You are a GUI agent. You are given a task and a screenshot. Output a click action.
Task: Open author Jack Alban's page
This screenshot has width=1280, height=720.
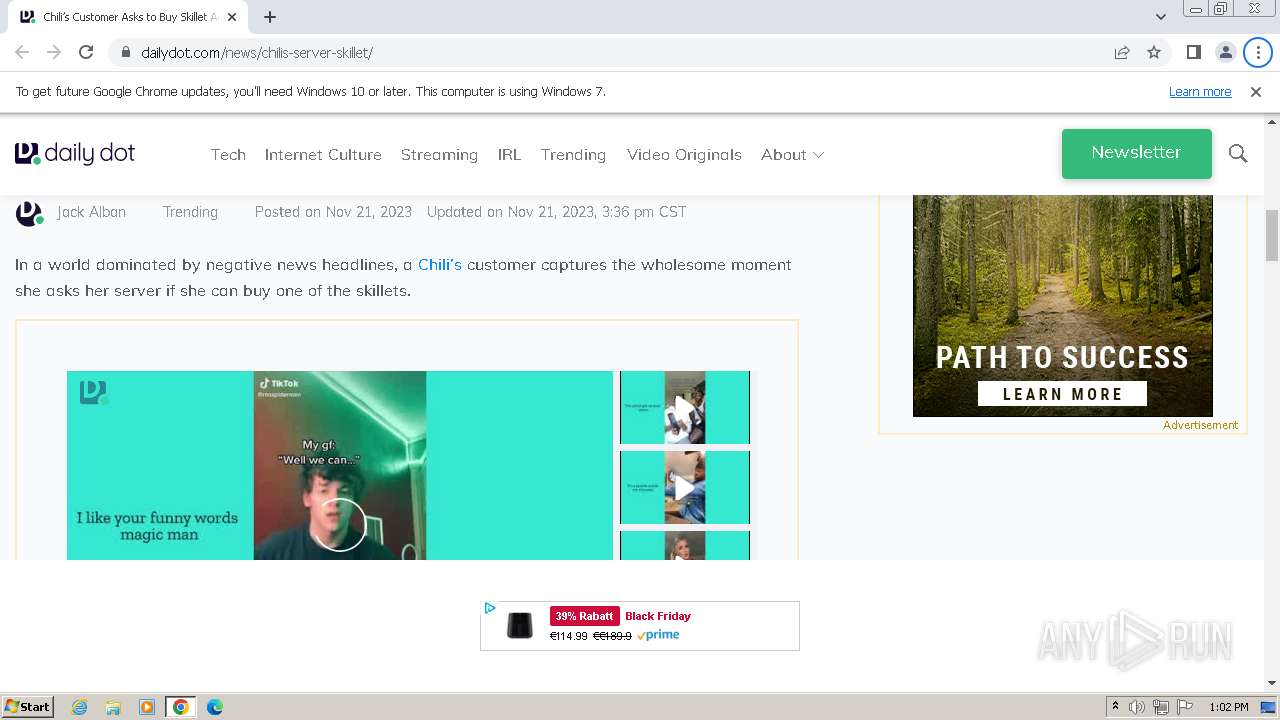pyautogui.click(x=91, y=212)
